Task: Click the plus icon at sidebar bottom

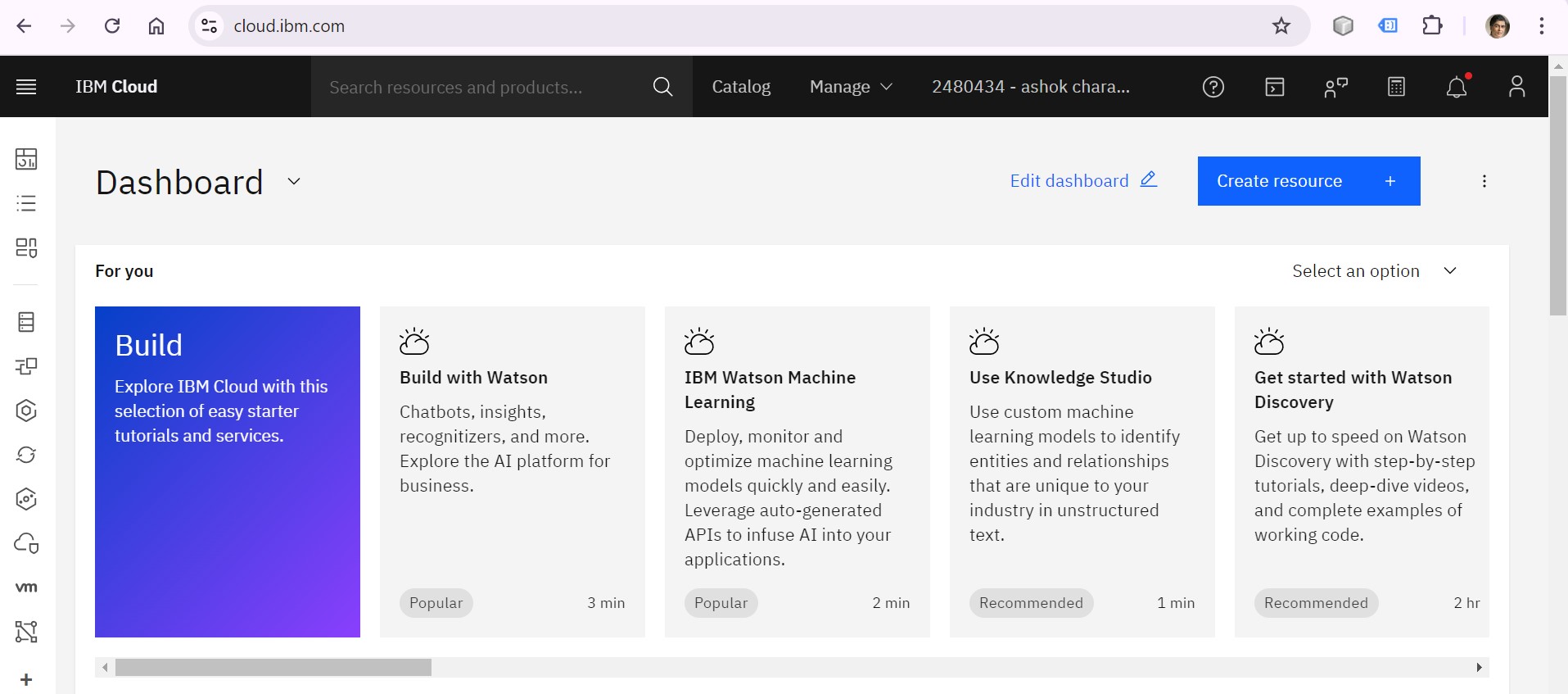Action: click(26, 680)
